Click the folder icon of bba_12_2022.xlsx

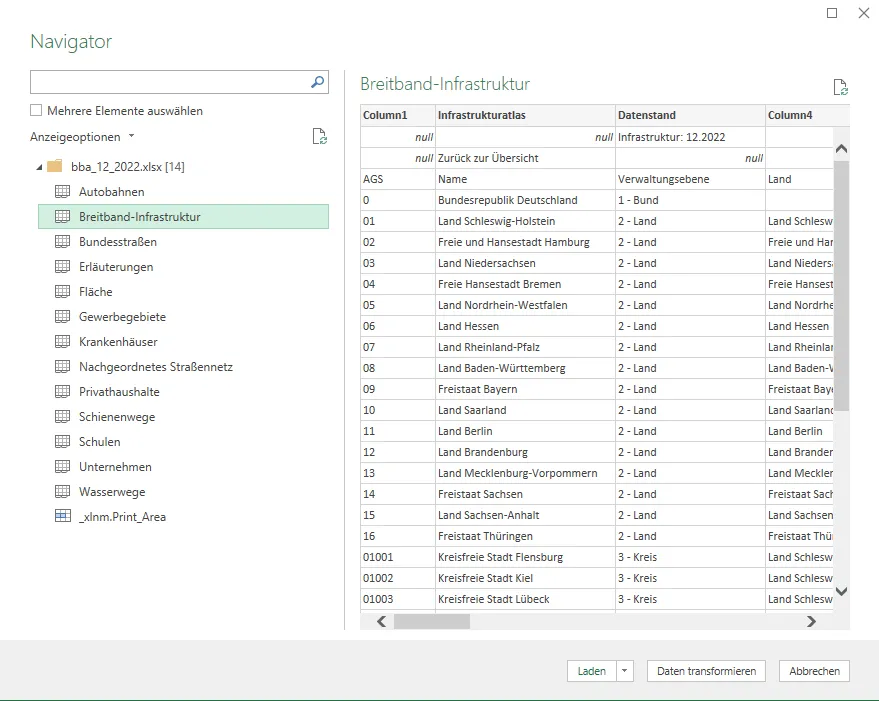pyautogui.click(x=55, y=166)
